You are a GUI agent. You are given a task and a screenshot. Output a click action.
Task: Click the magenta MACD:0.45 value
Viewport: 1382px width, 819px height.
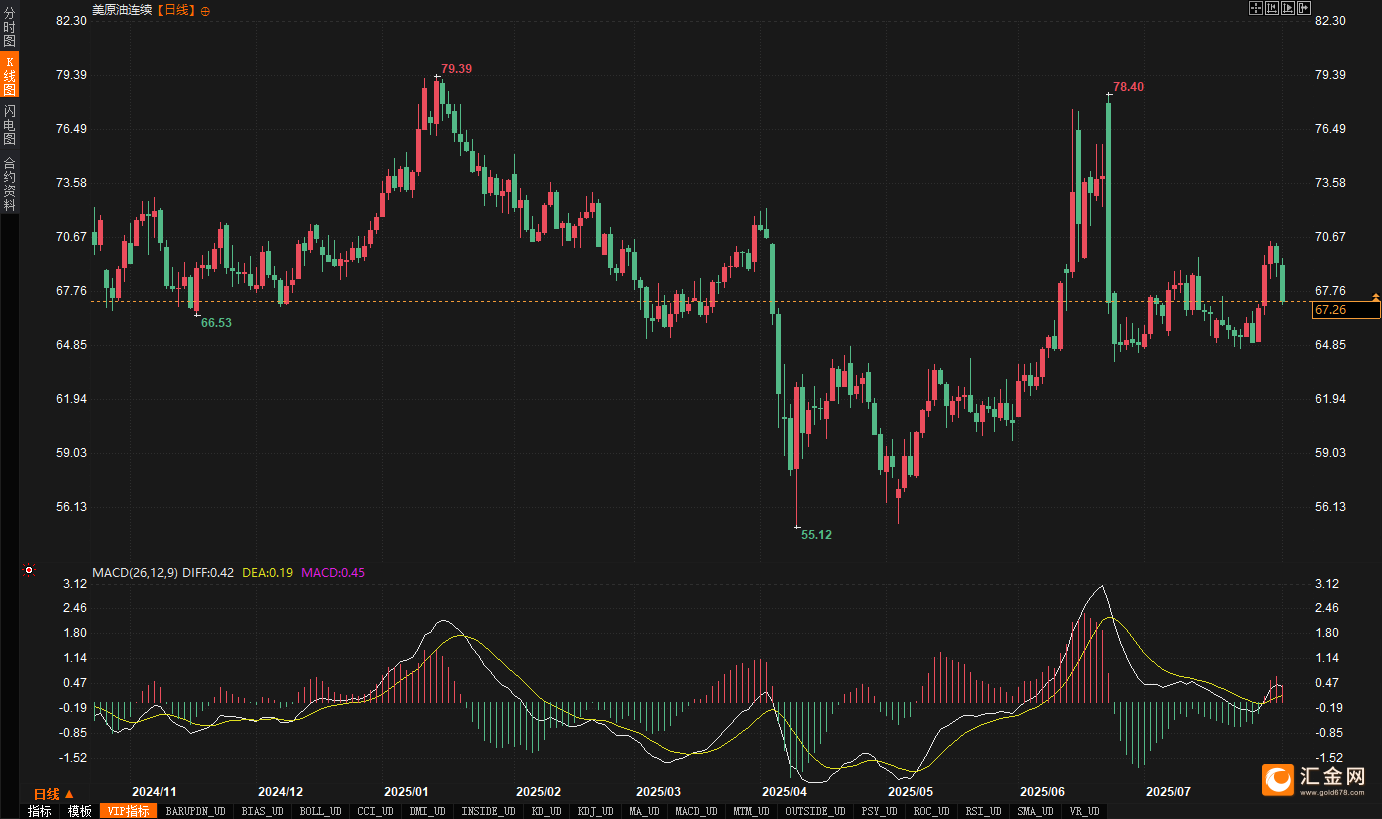point(333,573)
